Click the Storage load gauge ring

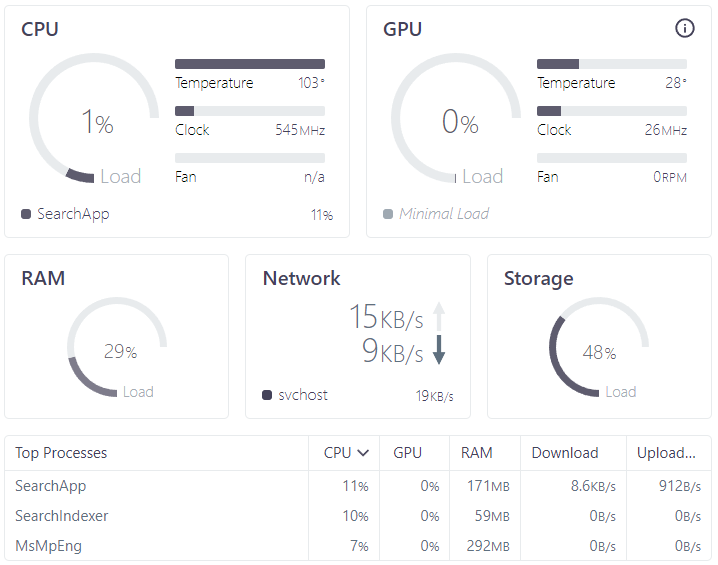tap(599, 347)
